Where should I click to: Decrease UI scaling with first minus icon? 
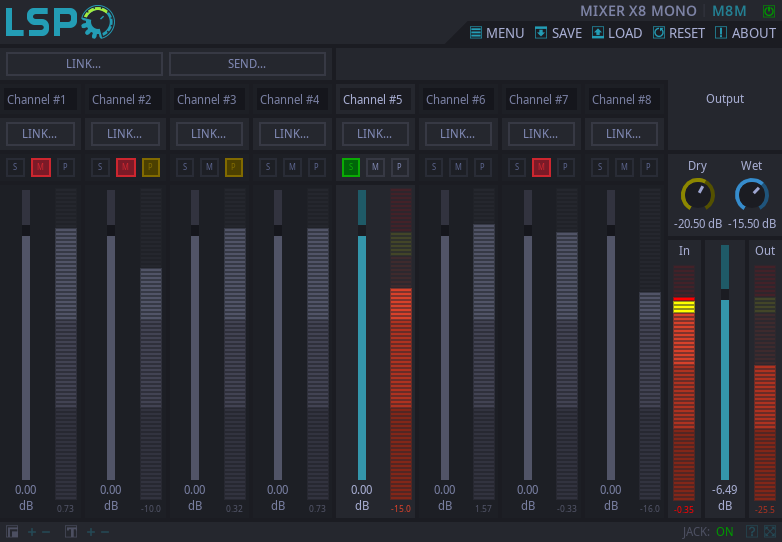pos(46,532)
